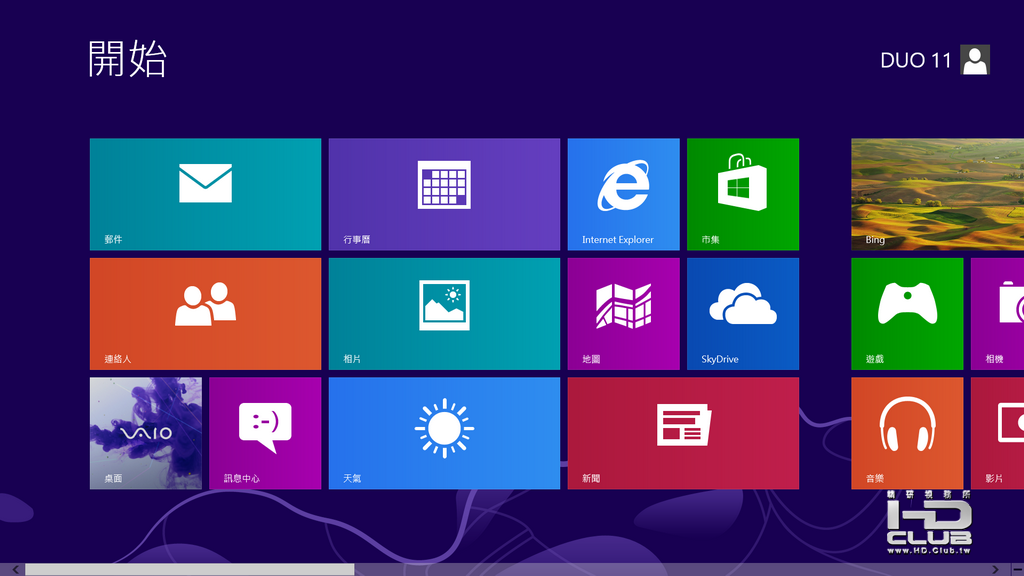Image resolution: width=1024 pixels, height=576 pixels.
Task: Open the Mail (郵件) tile
Action: (205, 194)
